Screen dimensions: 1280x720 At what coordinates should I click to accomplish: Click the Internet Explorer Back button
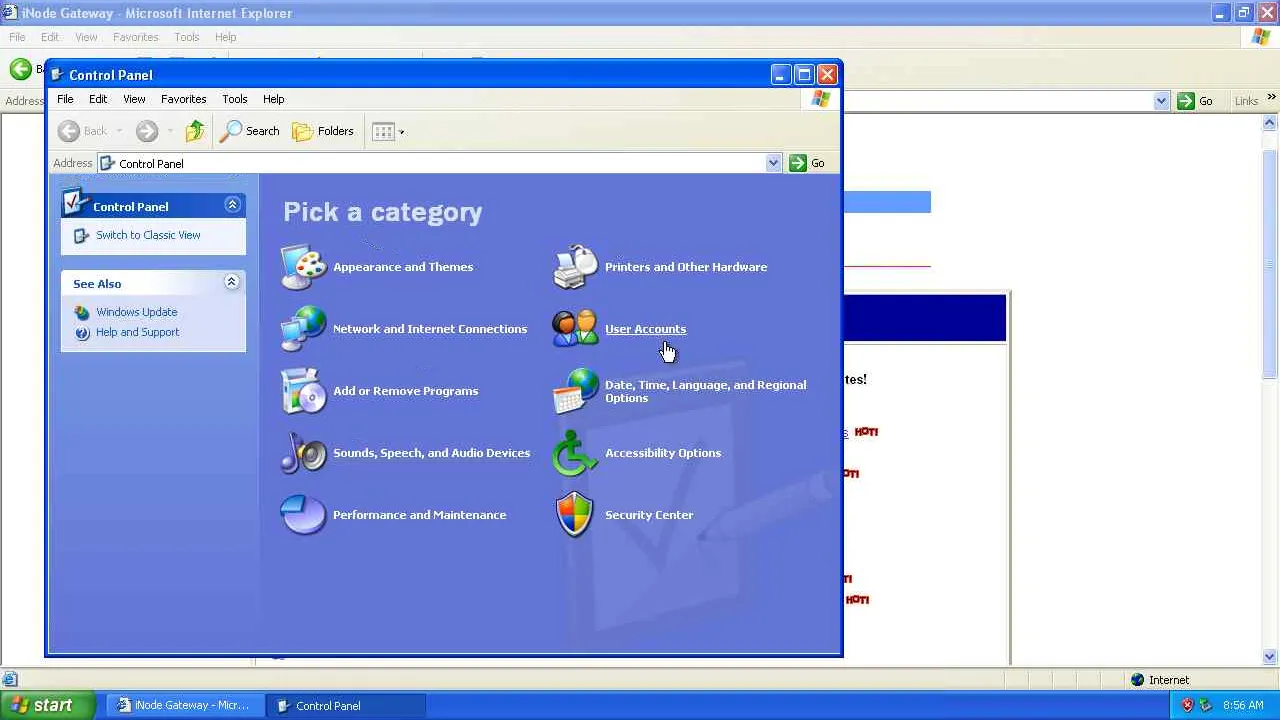click(x=20, y=69)
